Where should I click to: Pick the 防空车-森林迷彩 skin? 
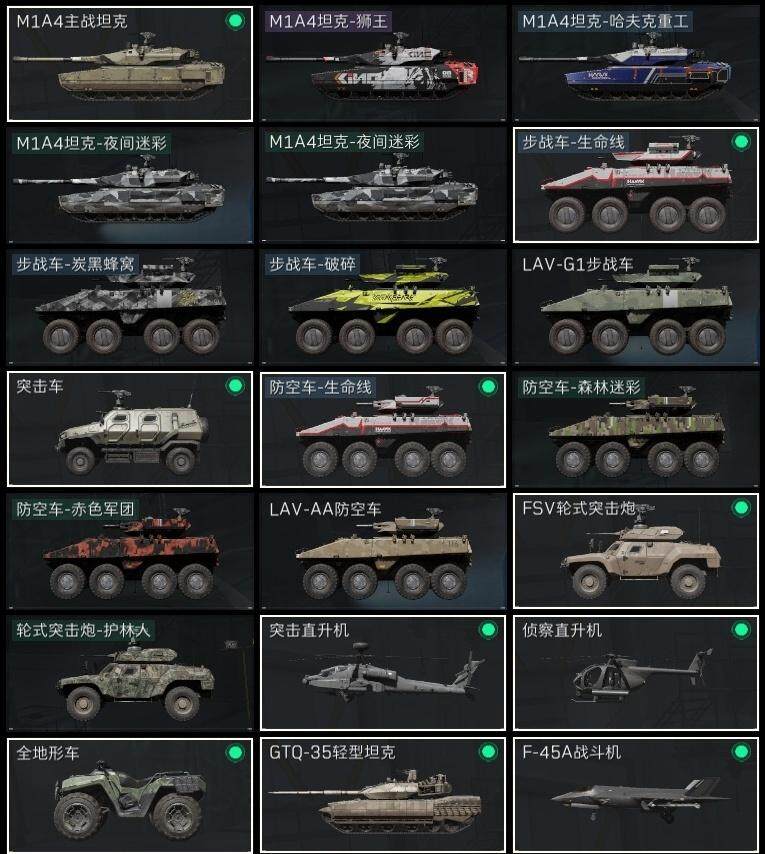(635, 429)
